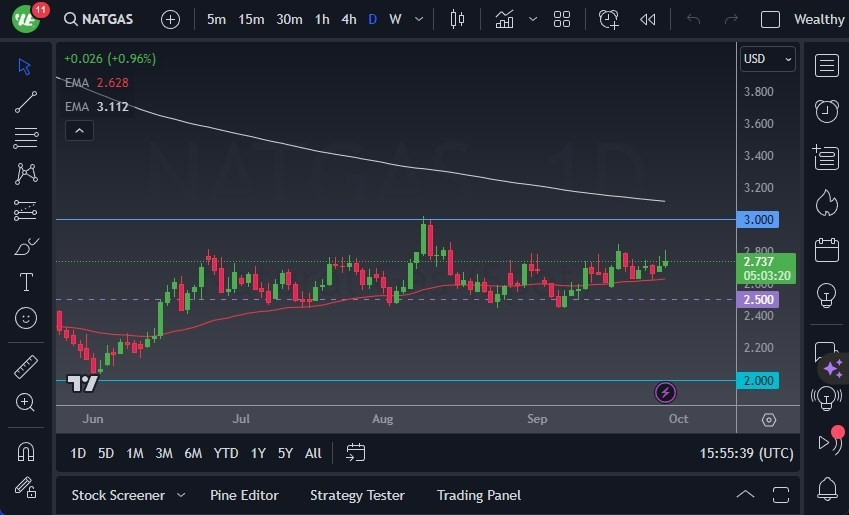Open chart settings gear icon

768,419
